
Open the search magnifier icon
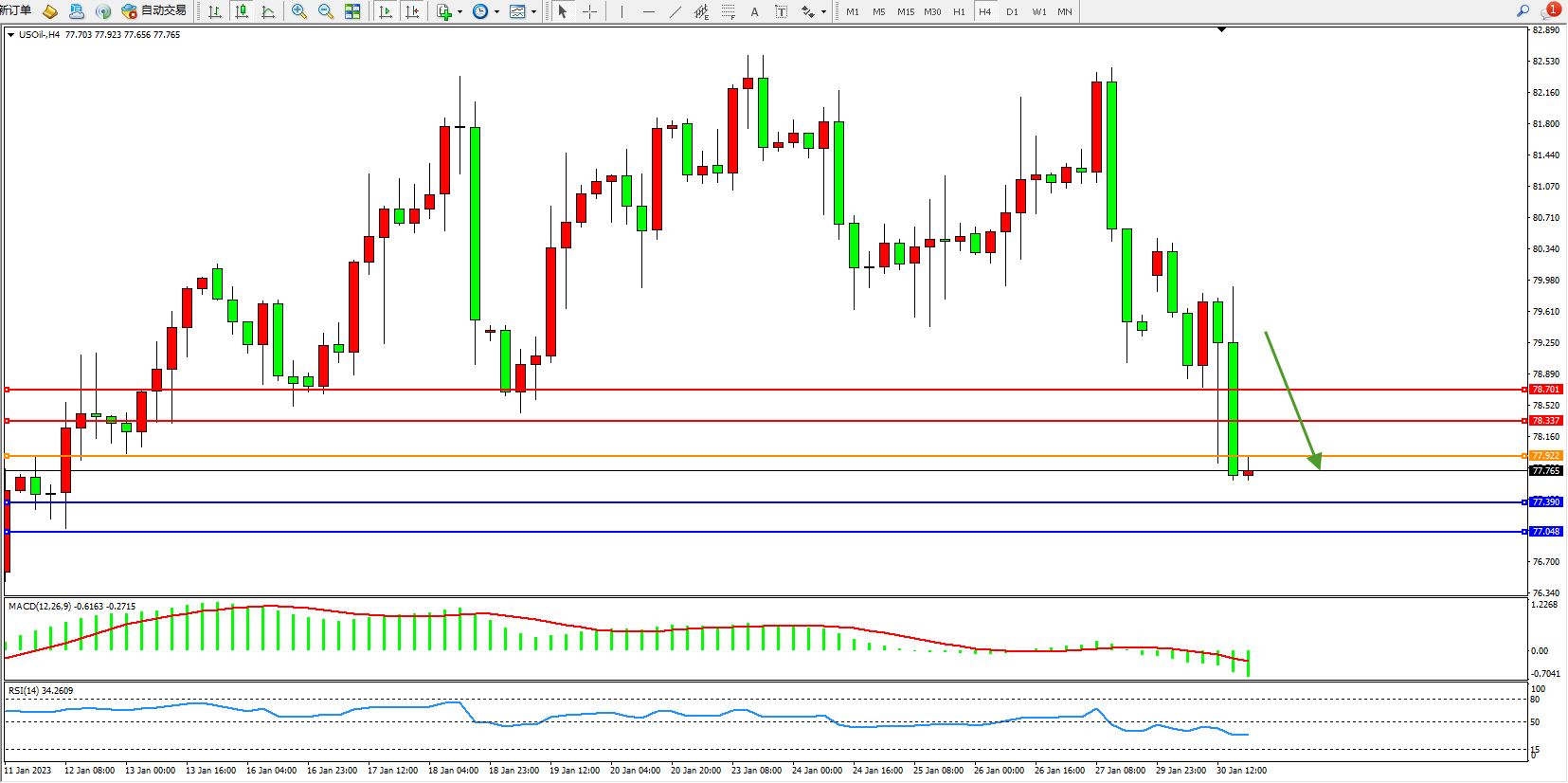1523,11
